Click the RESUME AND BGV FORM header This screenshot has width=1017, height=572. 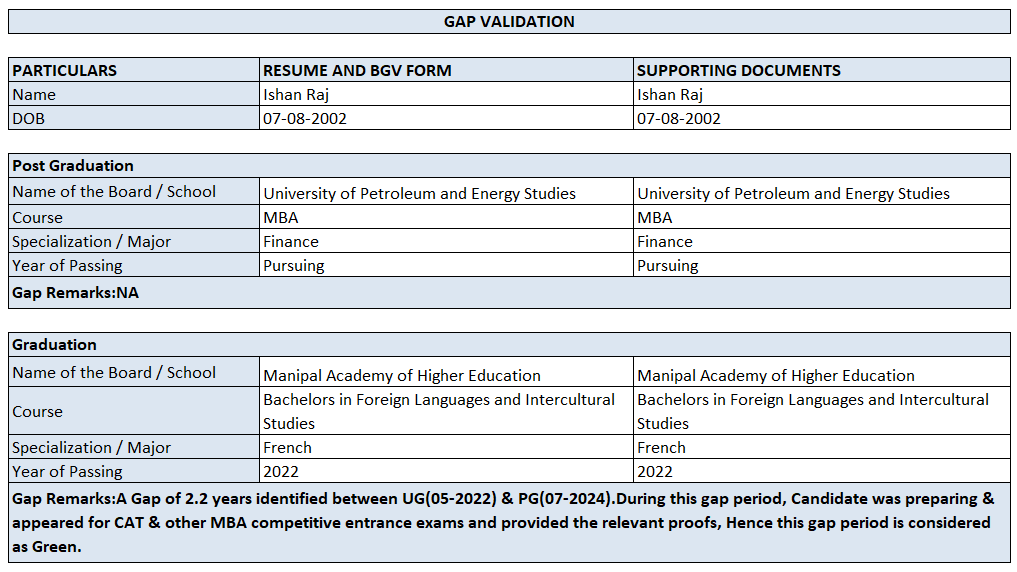pos(446,70)
